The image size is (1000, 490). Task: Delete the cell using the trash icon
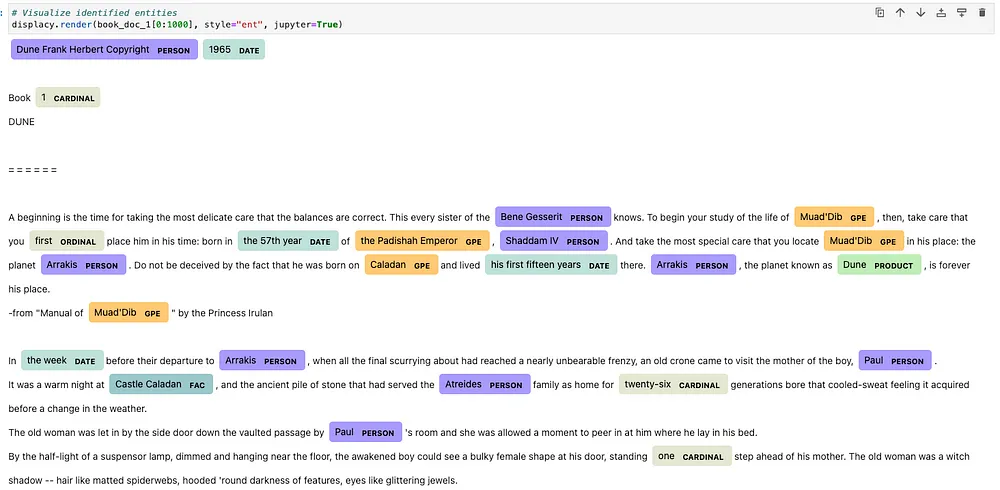pyautogui.click(x=982, y=13)
